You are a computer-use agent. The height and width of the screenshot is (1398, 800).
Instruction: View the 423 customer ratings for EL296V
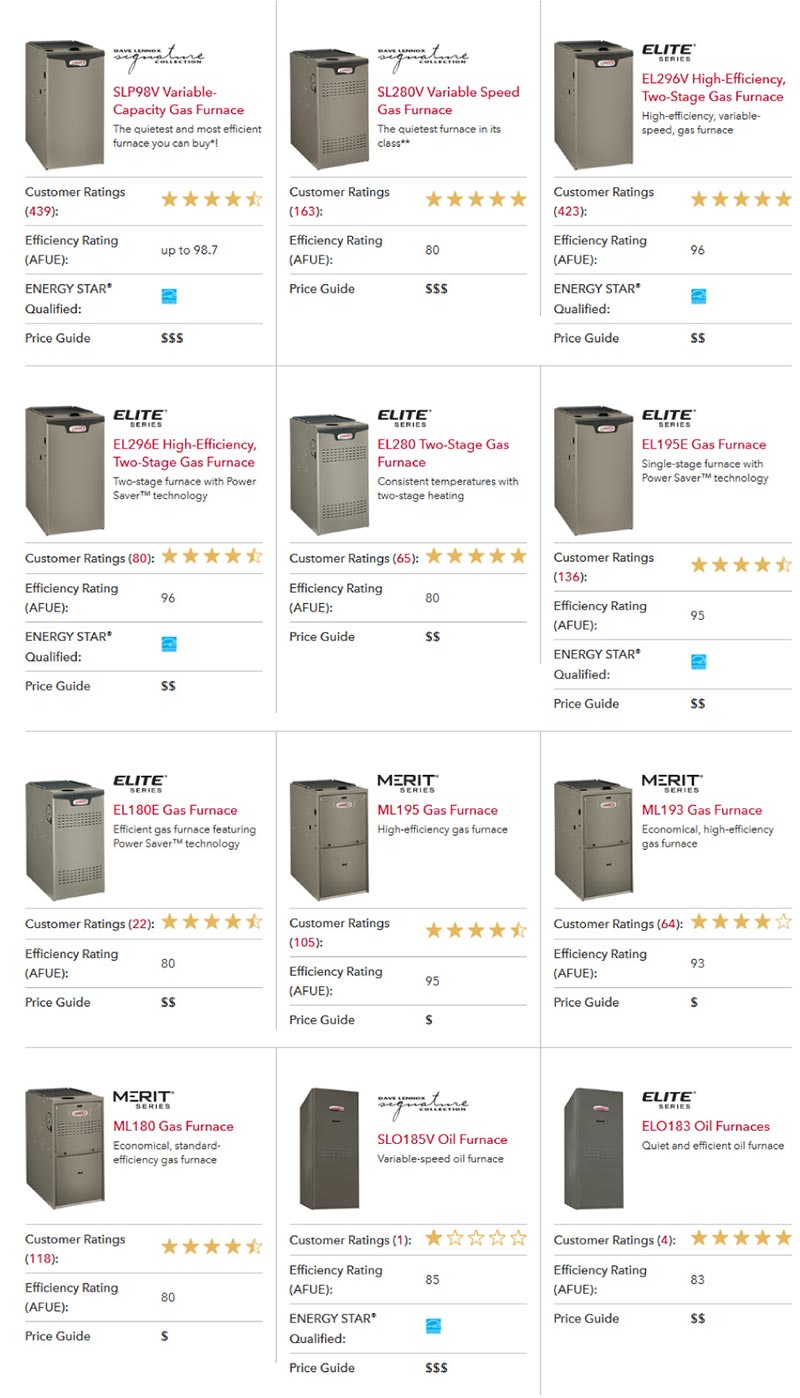pyautogui.click(x=569, y=211)
